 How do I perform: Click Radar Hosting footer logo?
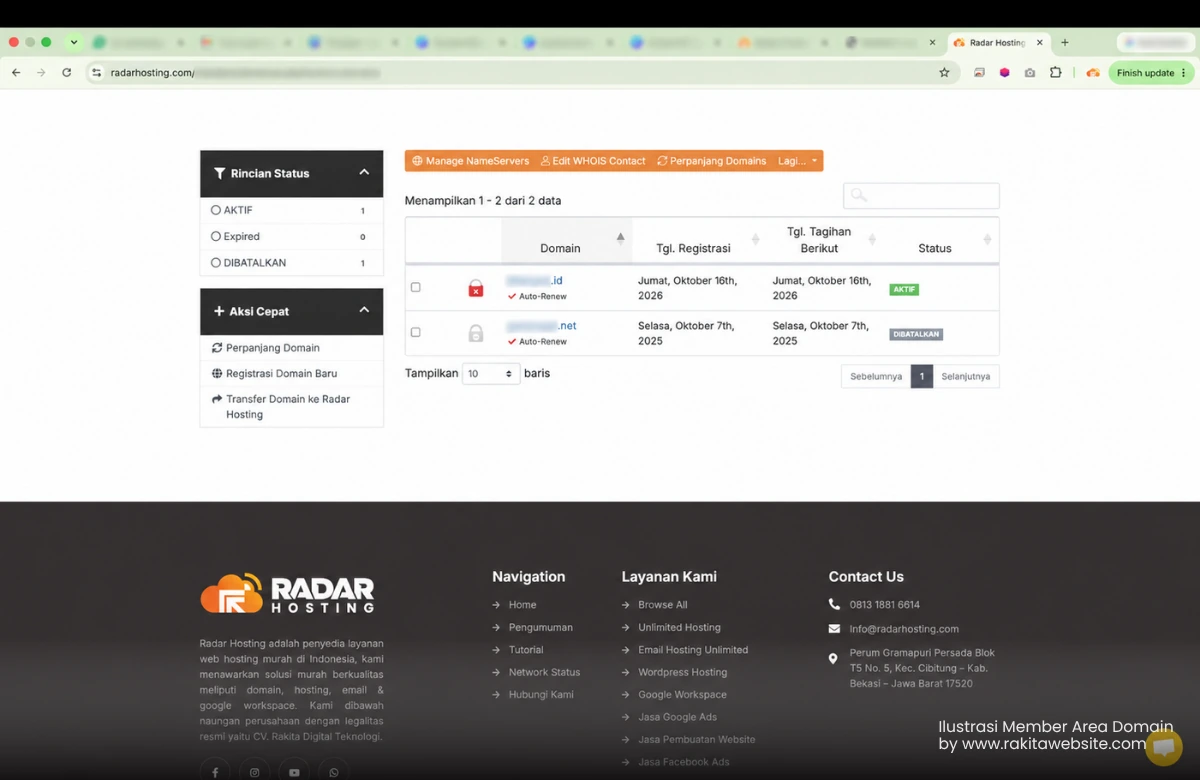287,593
